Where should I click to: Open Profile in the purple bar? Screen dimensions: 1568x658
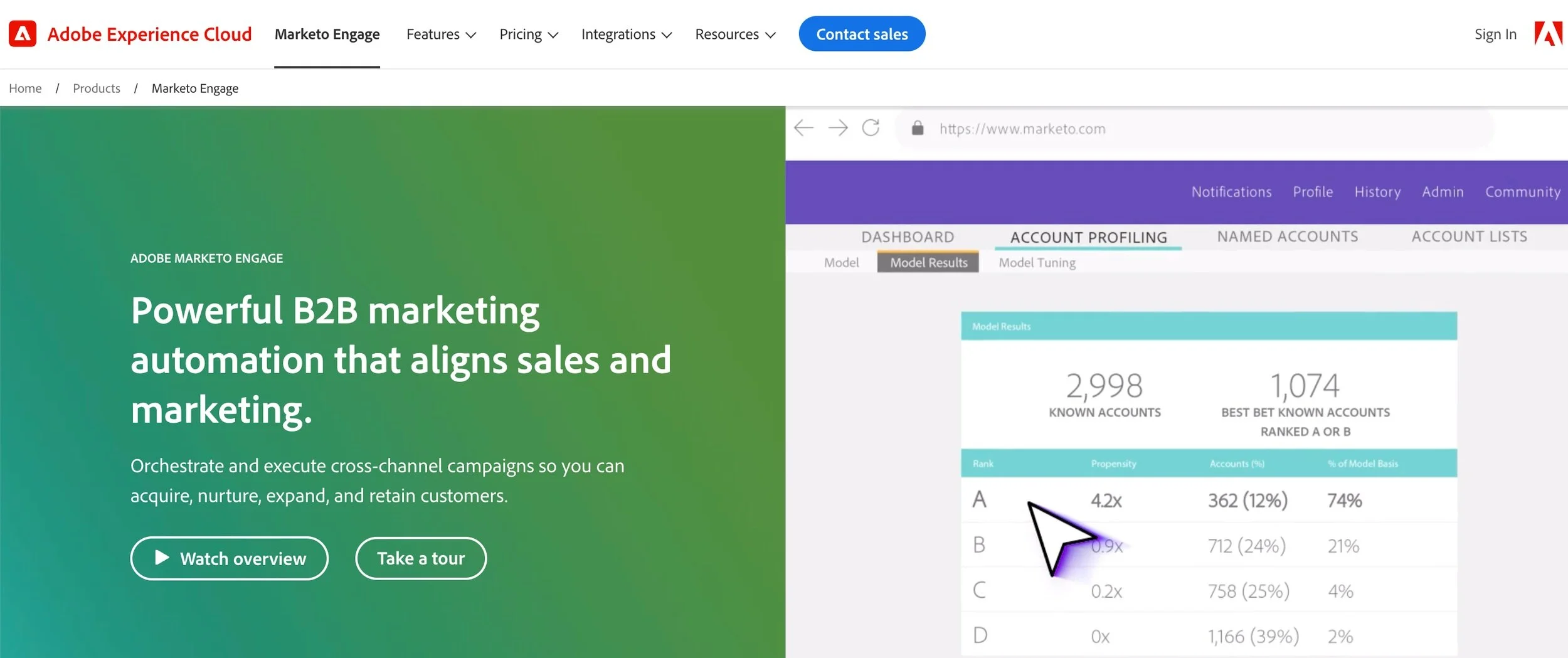point(1313,192)
